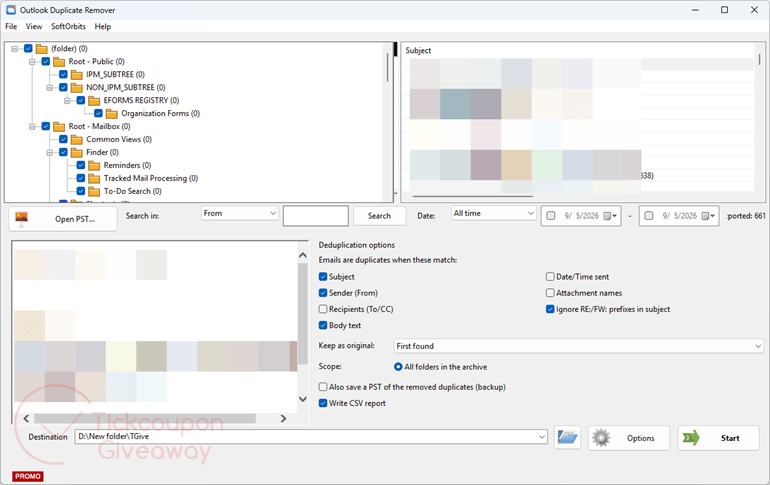Uncheck the Organization Forms folder checkbox

pos(98,113)
